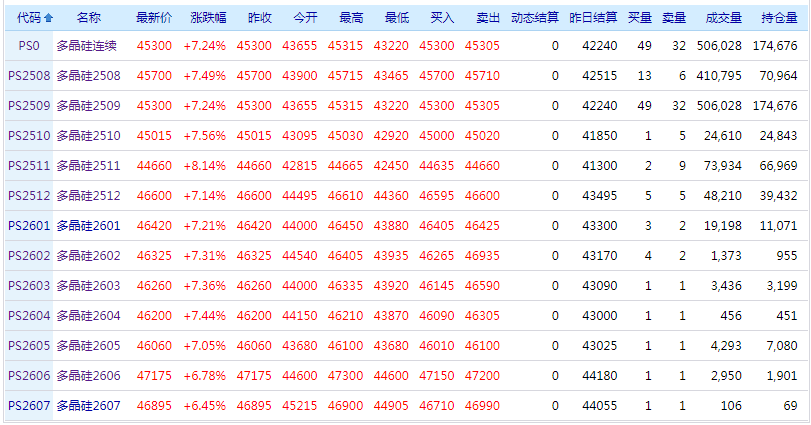This screenshot has height=425, width=811.
Task: Select volume 73,934 in PS2511 row
Action: click(x=723, y=165)
